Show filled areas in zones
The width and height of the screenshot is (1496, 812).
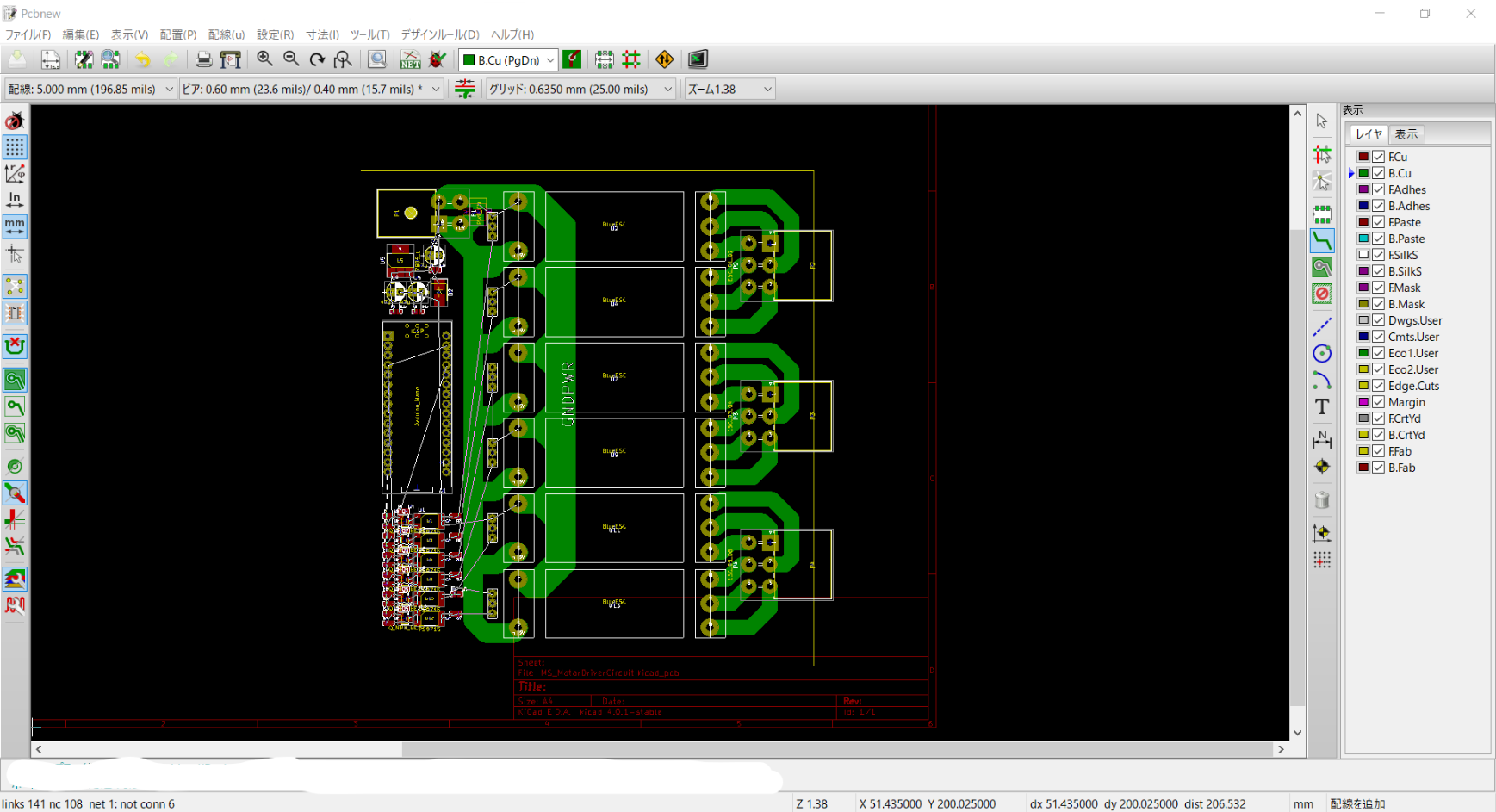tap(15, 380)
